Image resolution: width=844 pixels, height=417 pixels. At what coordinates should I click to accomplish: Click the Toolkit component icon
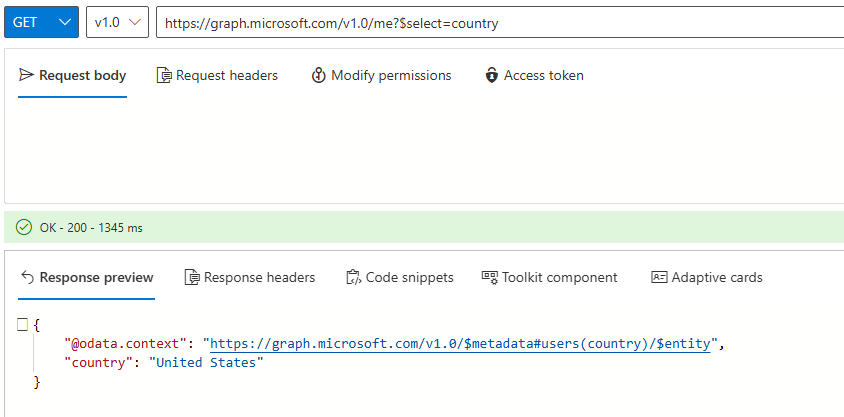(489, 277)
